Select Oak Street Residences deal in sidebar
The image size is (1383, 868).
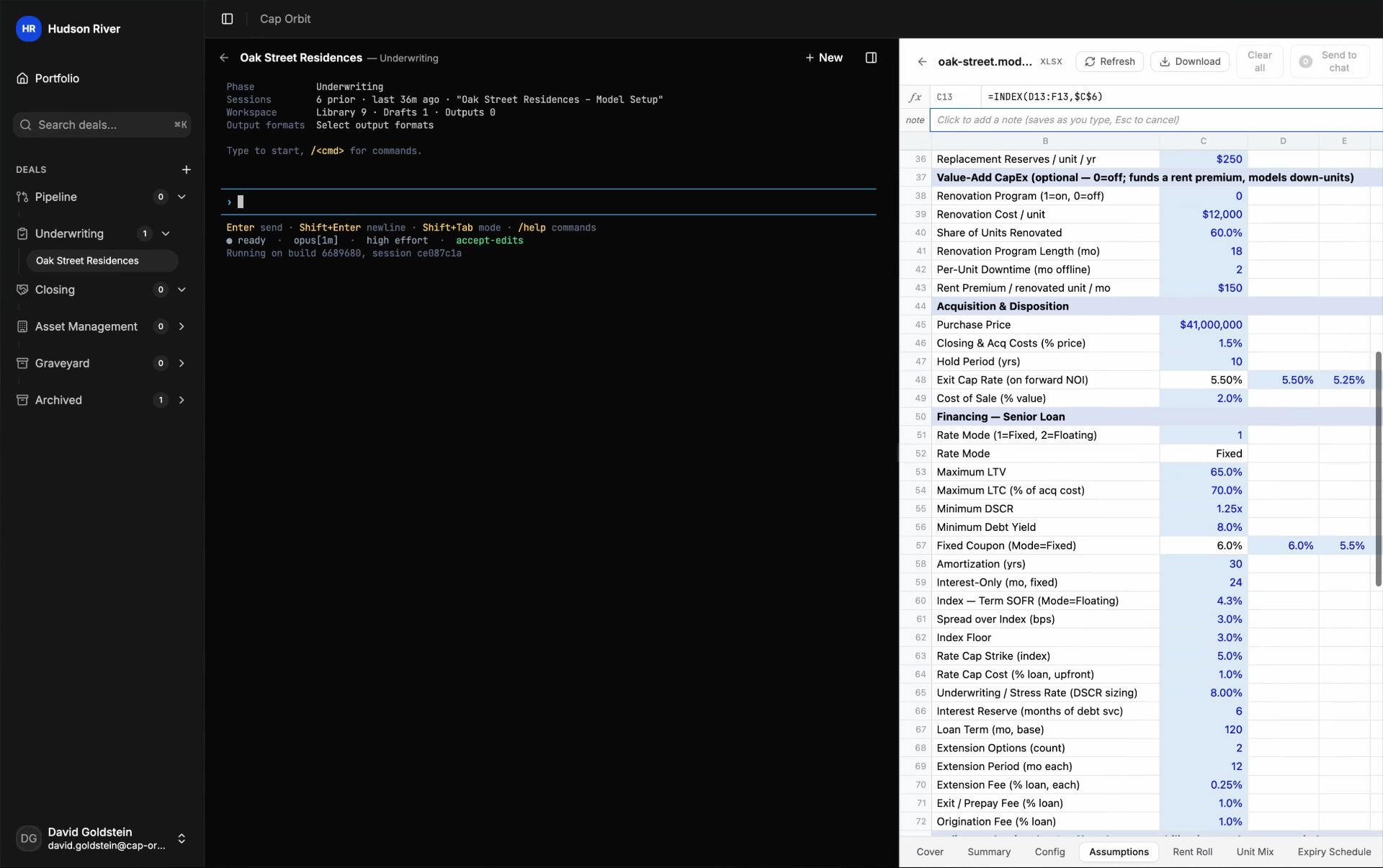pos(102,261)
